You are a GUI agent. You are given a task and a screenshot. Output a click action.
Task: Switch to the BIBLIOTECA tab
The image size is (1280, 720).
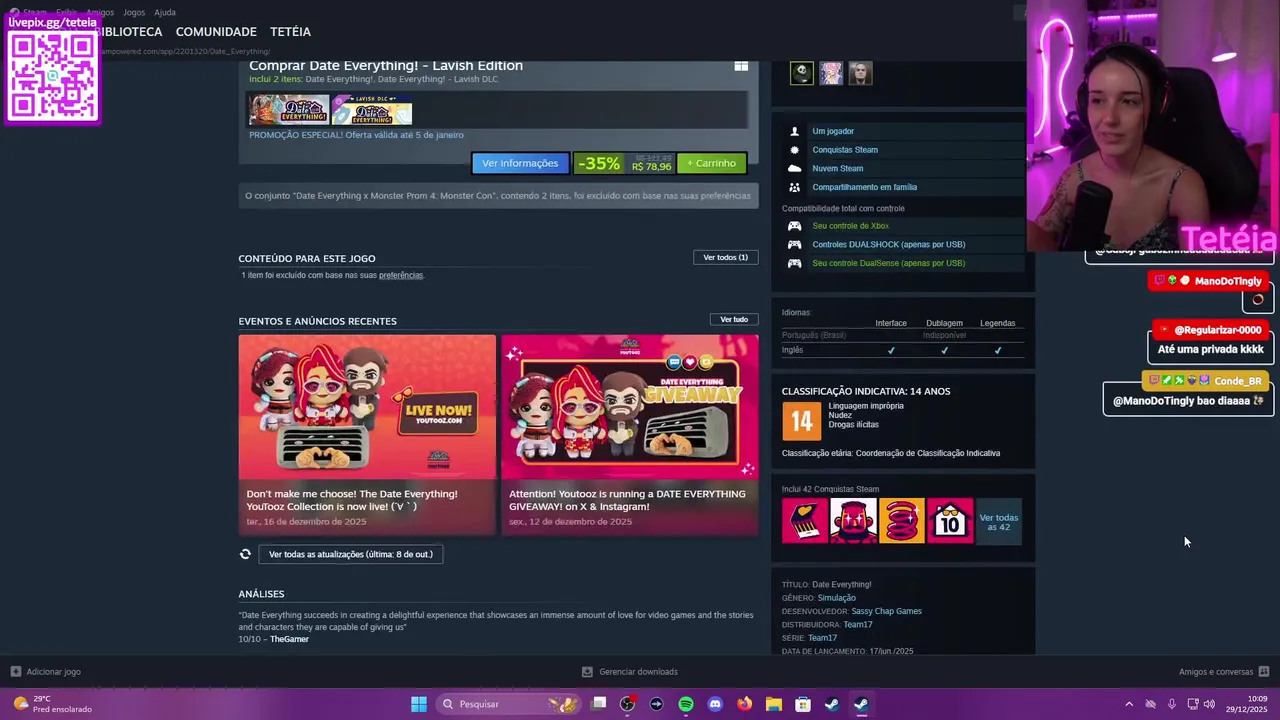coord(130,32)
